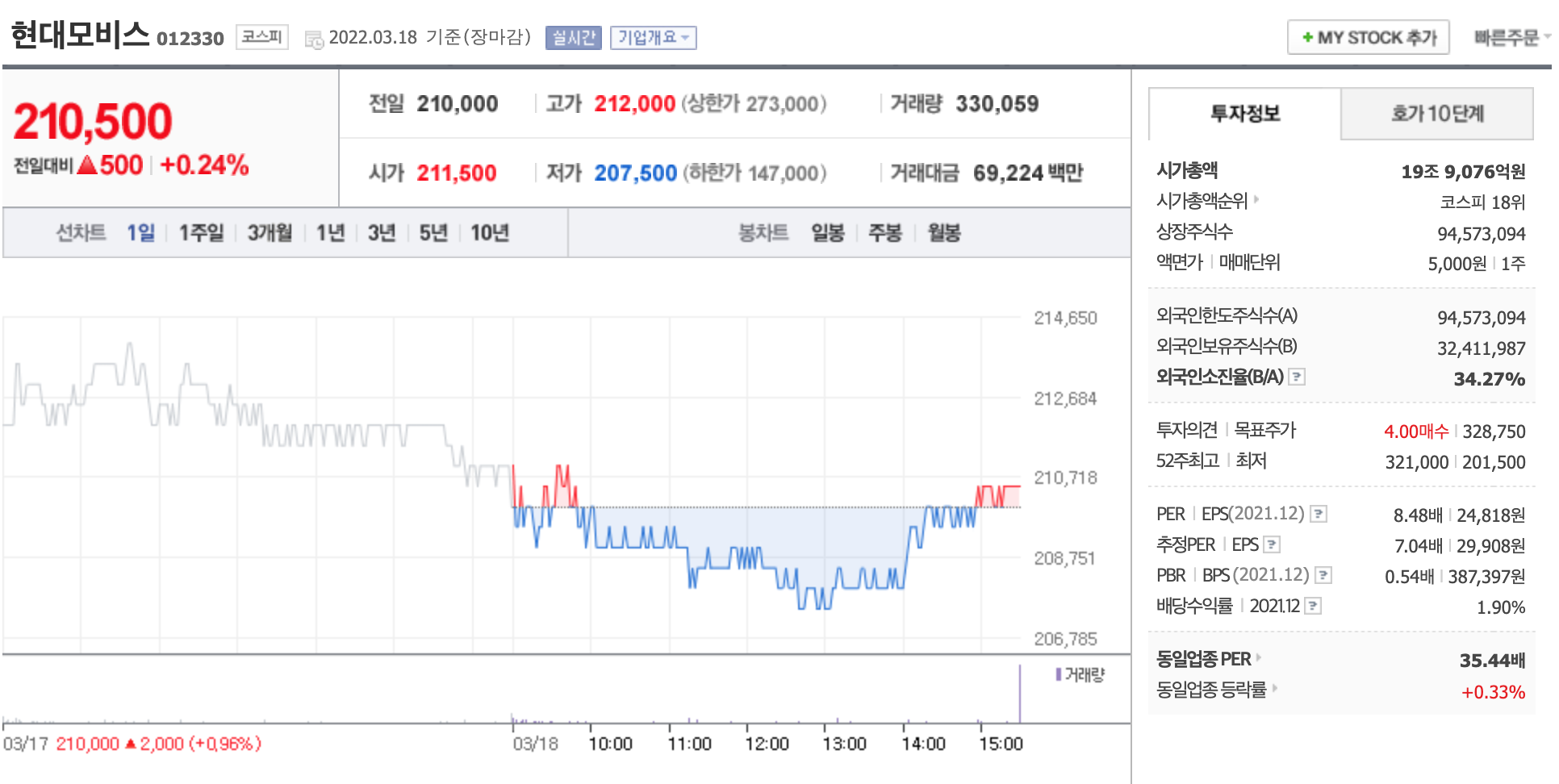Click the 52주 최고 value 321,000
Image resolution: width=1559 pixels, height=784 pixels.
click(x=1417, y=462)
